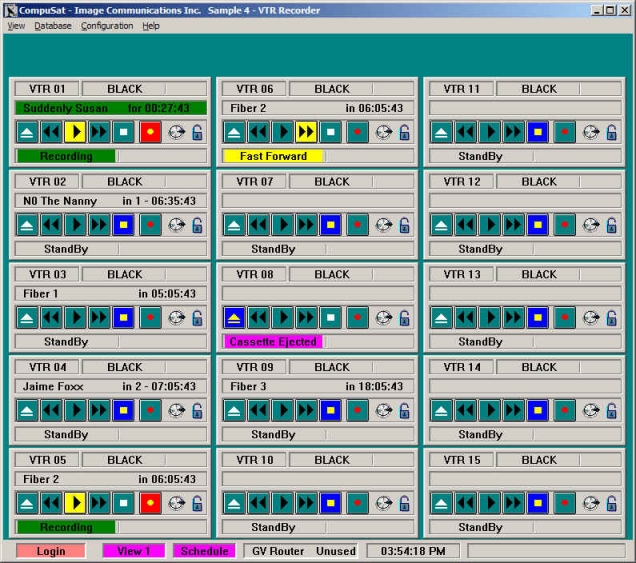
Task: Eject the cassette on VTR 12
Action: click(442, 225)
